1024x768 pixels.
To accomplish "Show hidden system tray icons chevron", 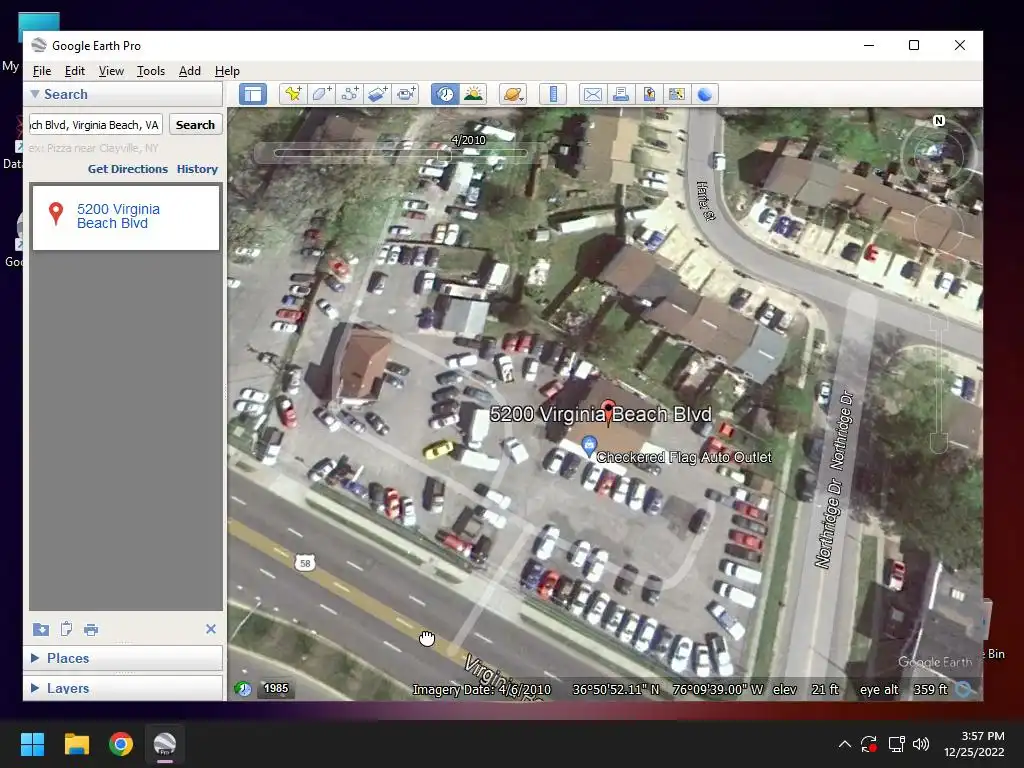I will tap(844, 744).
